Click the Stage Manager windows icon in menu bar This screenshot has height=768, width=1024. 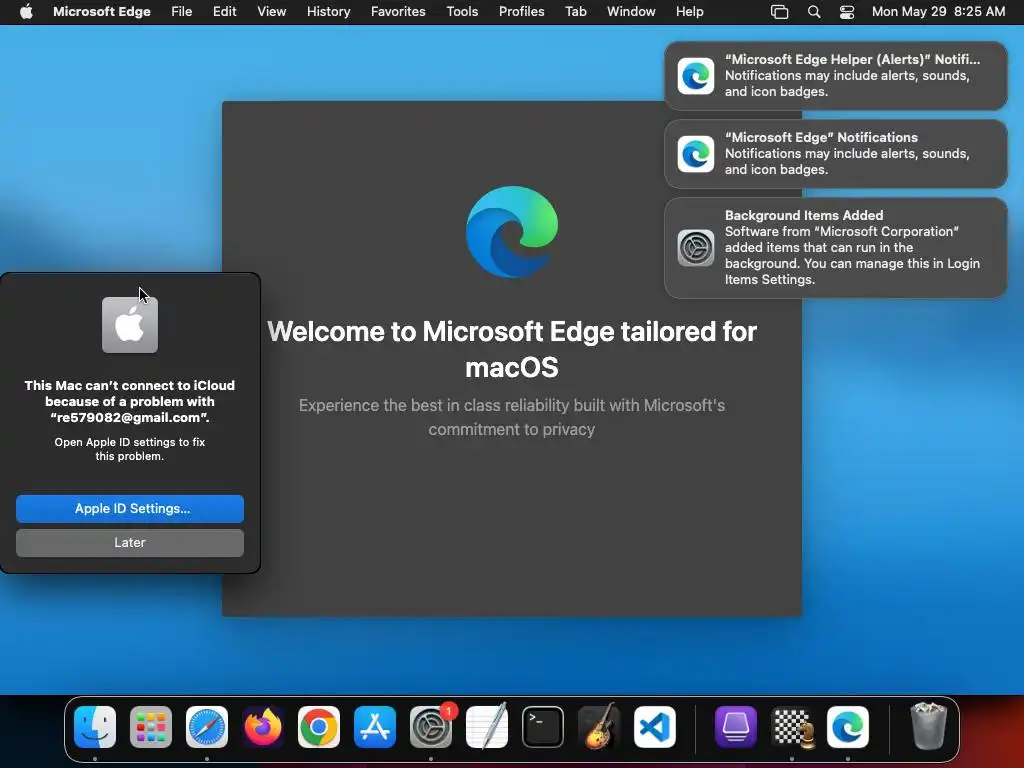pos(779,12)
